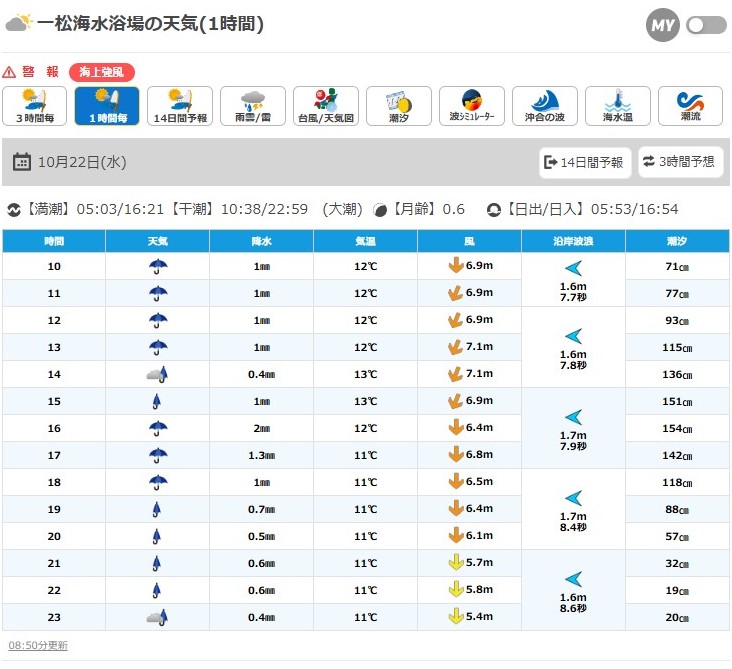Click the calendar icon next to 10月22日

[x=22, y=162]
